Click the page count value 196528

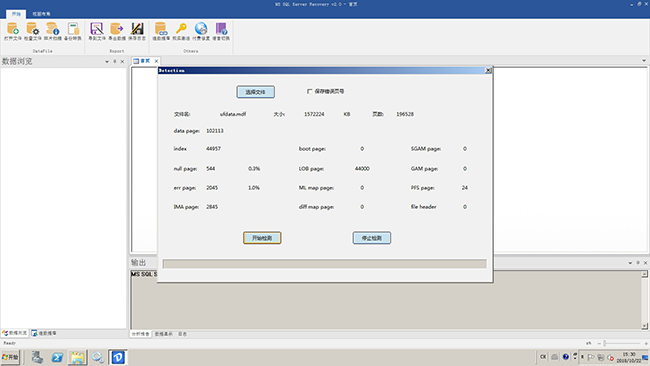click(x=405, y=114)
